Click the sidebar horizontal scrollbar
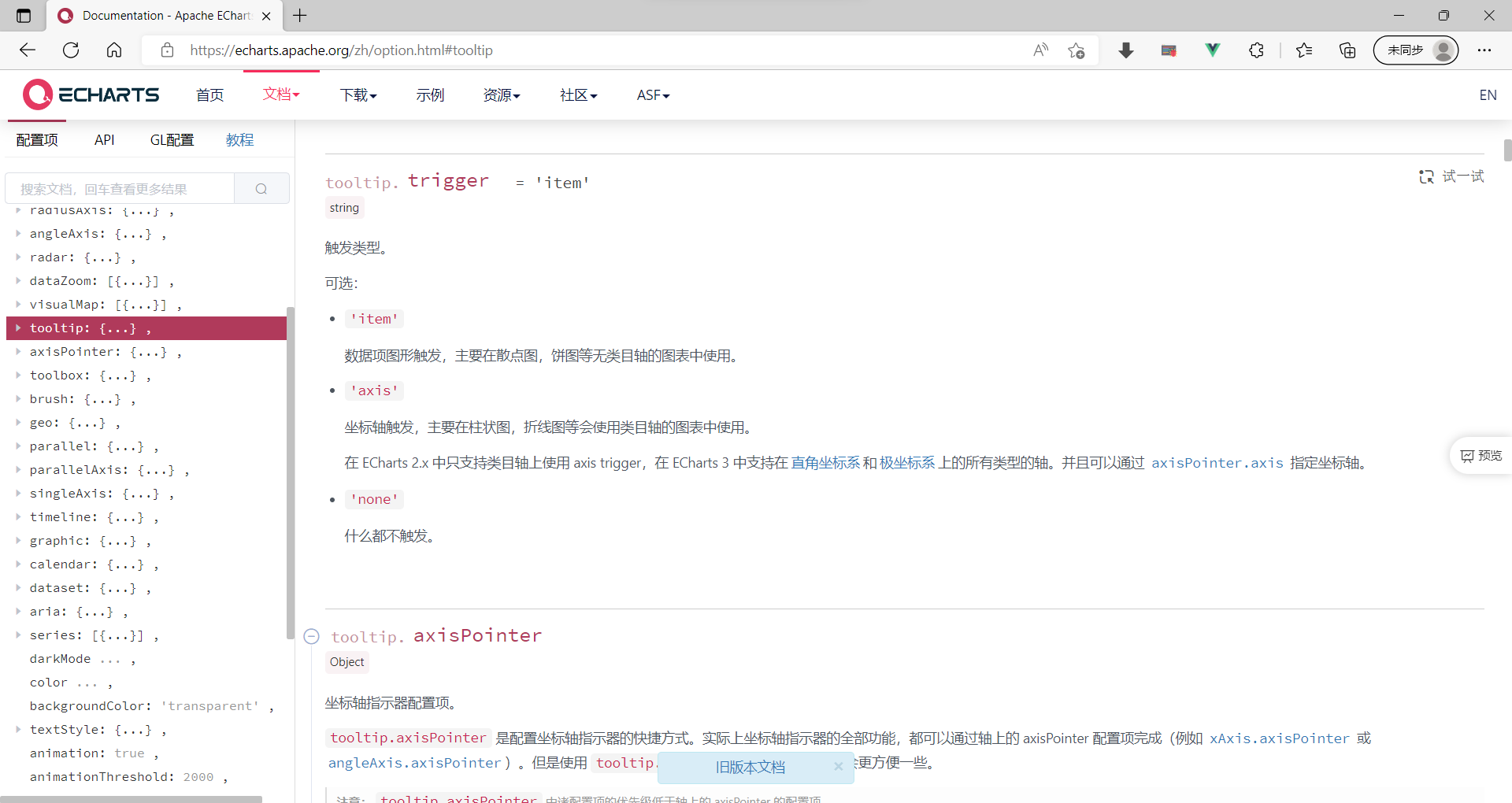Viewport: 1512px width, 803px height. point(131,799)
